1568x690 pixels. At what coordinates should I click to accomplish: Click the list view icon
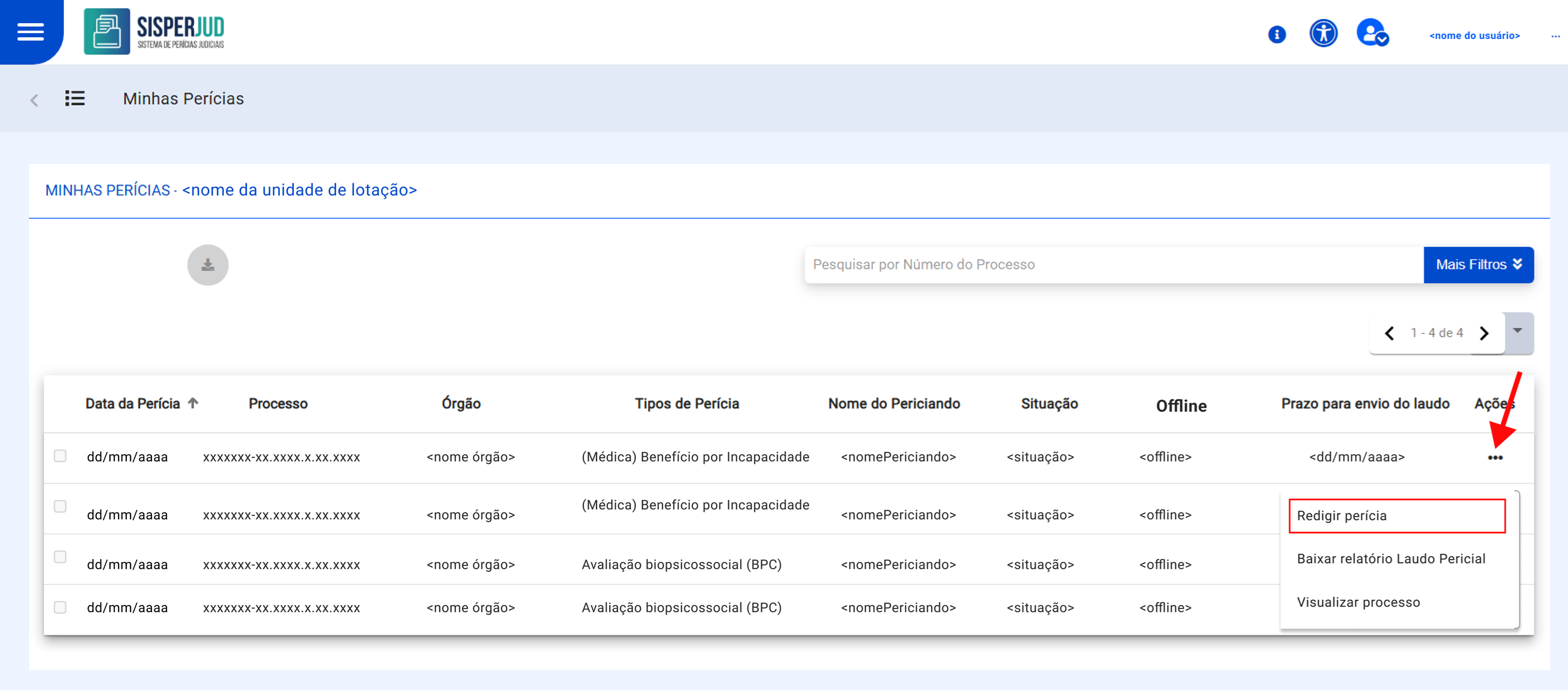(75, 98)
